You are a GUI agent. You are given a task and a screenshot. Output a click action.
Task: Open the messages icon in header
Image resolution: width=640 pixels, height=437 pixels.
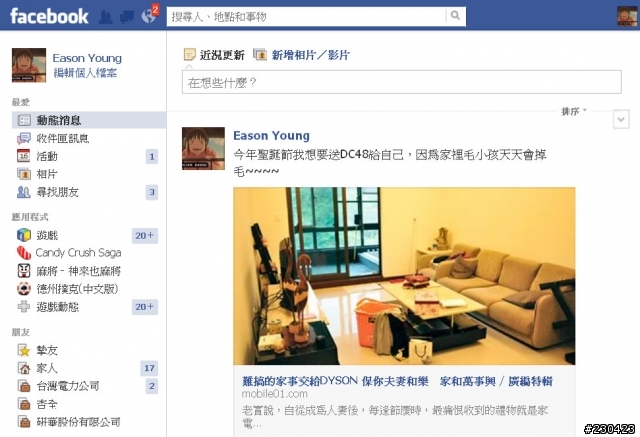click(x=127, y=17)
